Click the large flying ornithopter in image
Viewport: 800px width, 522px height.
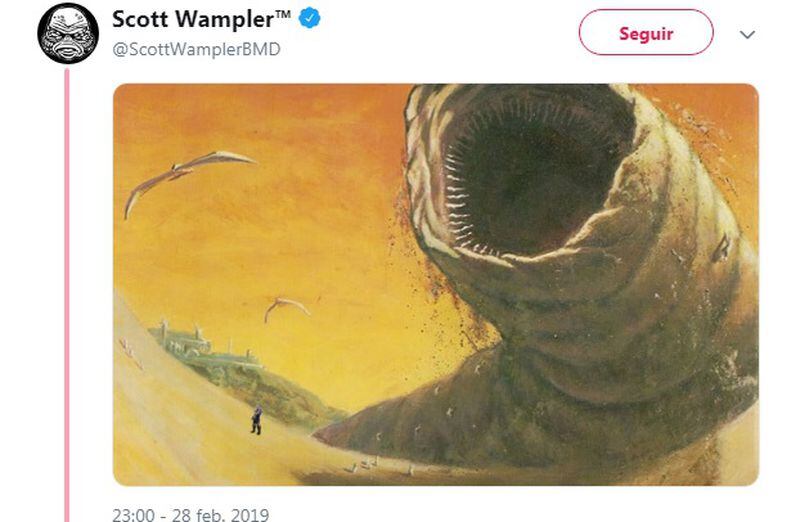tap(189, 180)
